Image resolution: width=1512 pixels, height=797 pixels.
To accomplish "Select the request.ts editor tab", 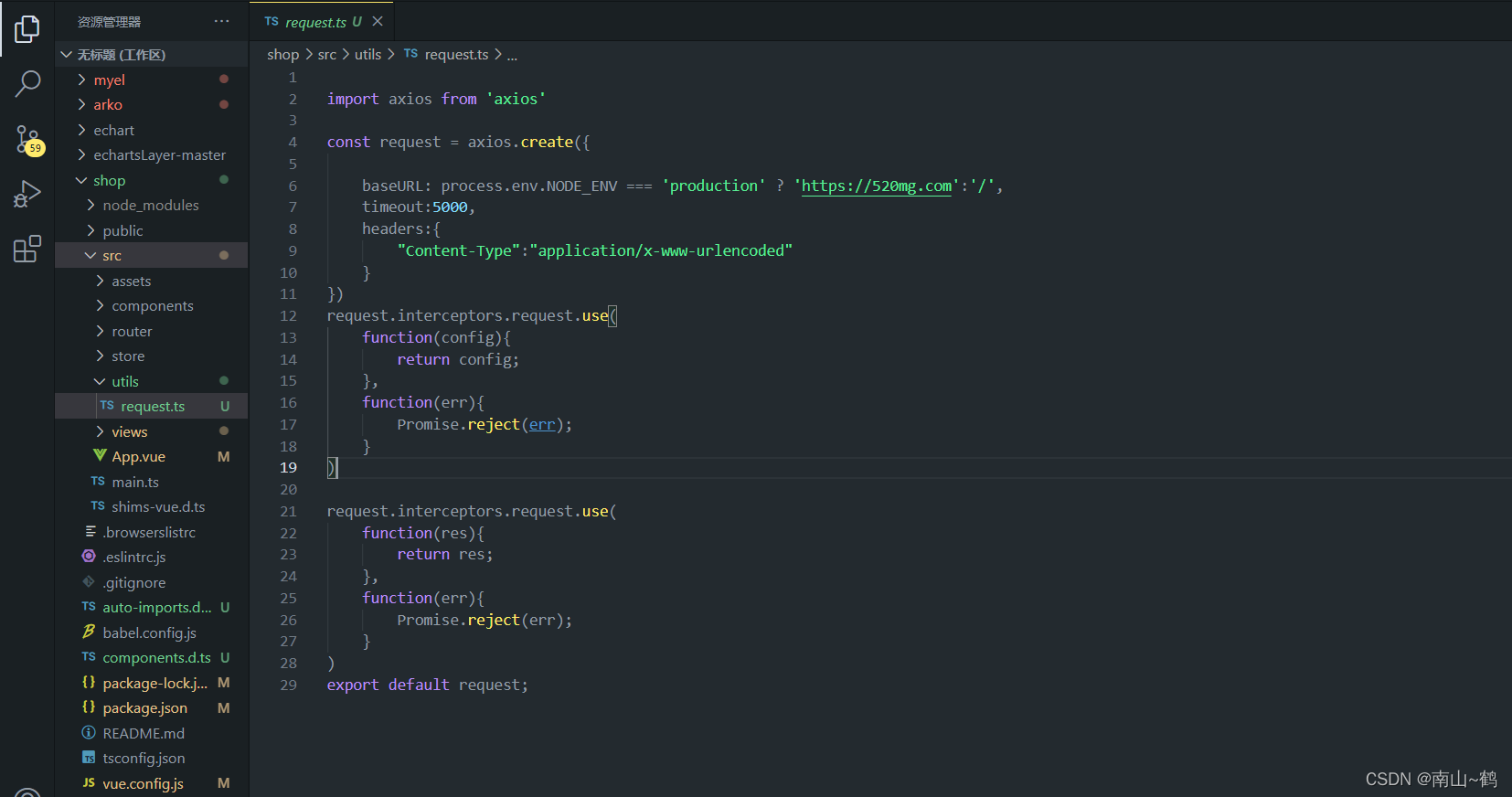I will (x=322, y=21).
